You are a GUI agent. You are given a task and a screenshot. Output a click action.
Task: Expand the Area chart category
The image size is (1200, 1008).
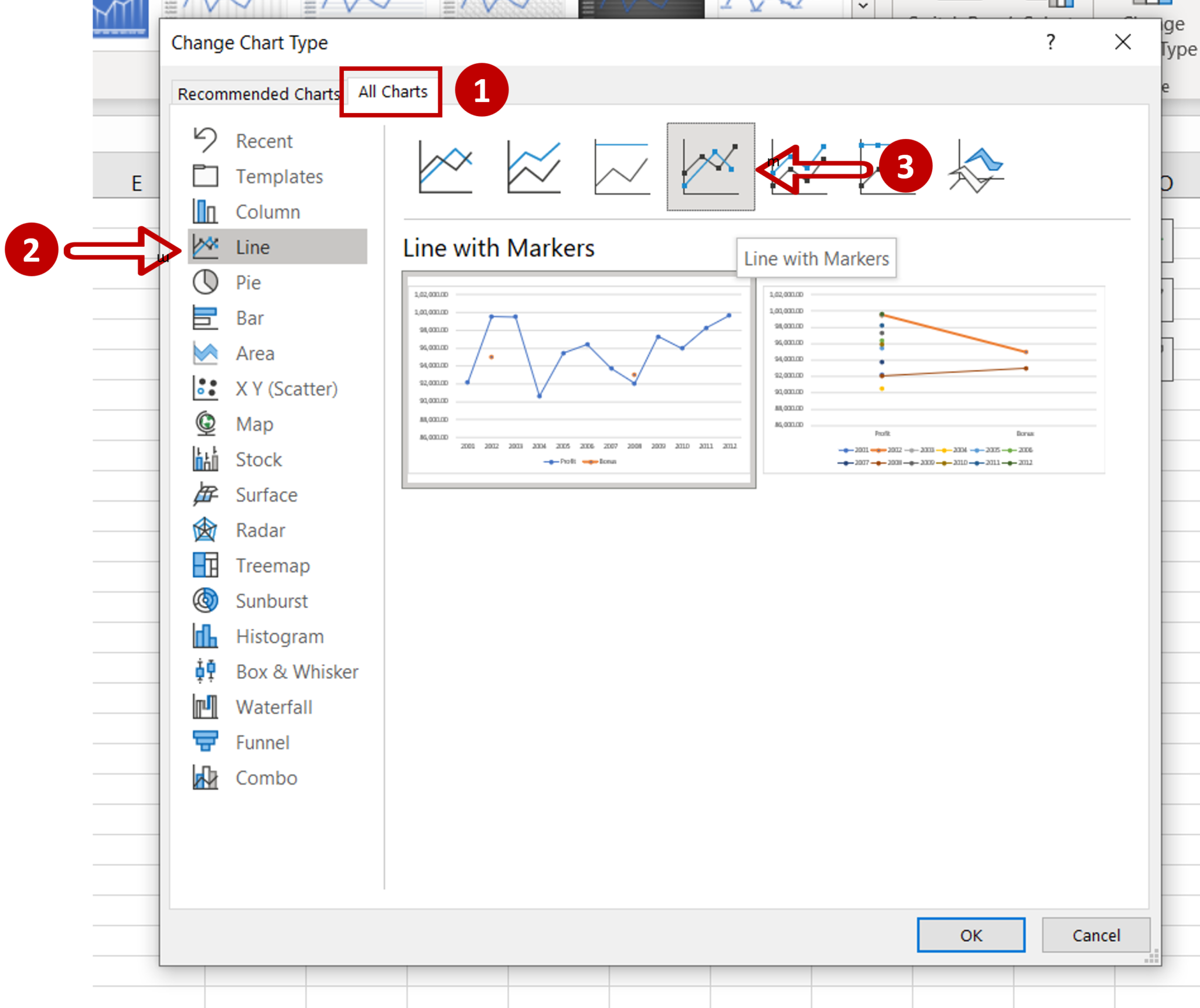tap(254, 352)
